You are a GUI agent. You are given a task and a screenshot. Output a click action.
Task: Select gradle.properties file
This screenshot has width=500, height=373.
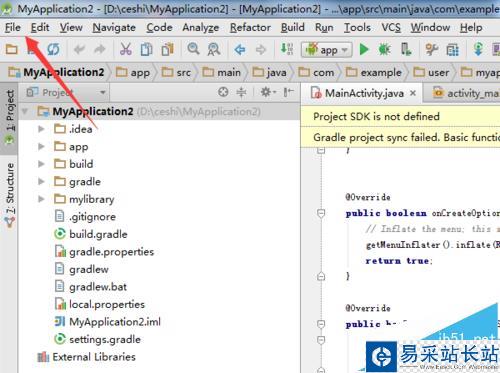104,252
